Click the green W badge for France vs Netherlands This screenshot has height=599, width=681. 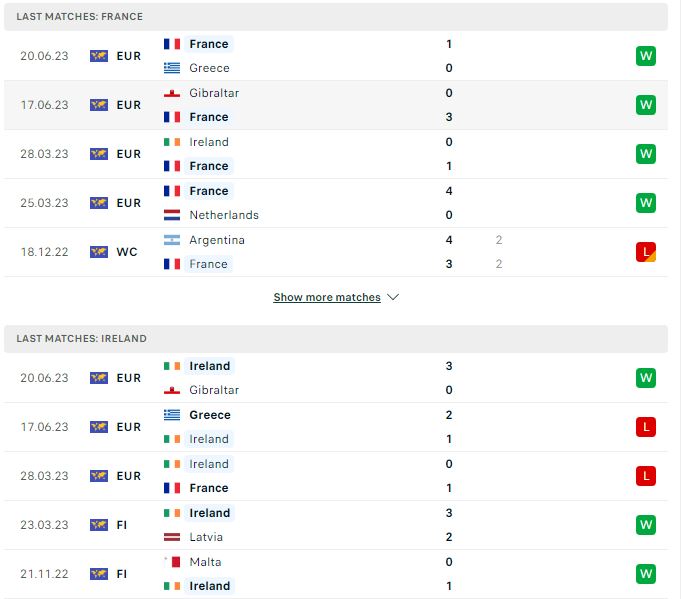646,203
